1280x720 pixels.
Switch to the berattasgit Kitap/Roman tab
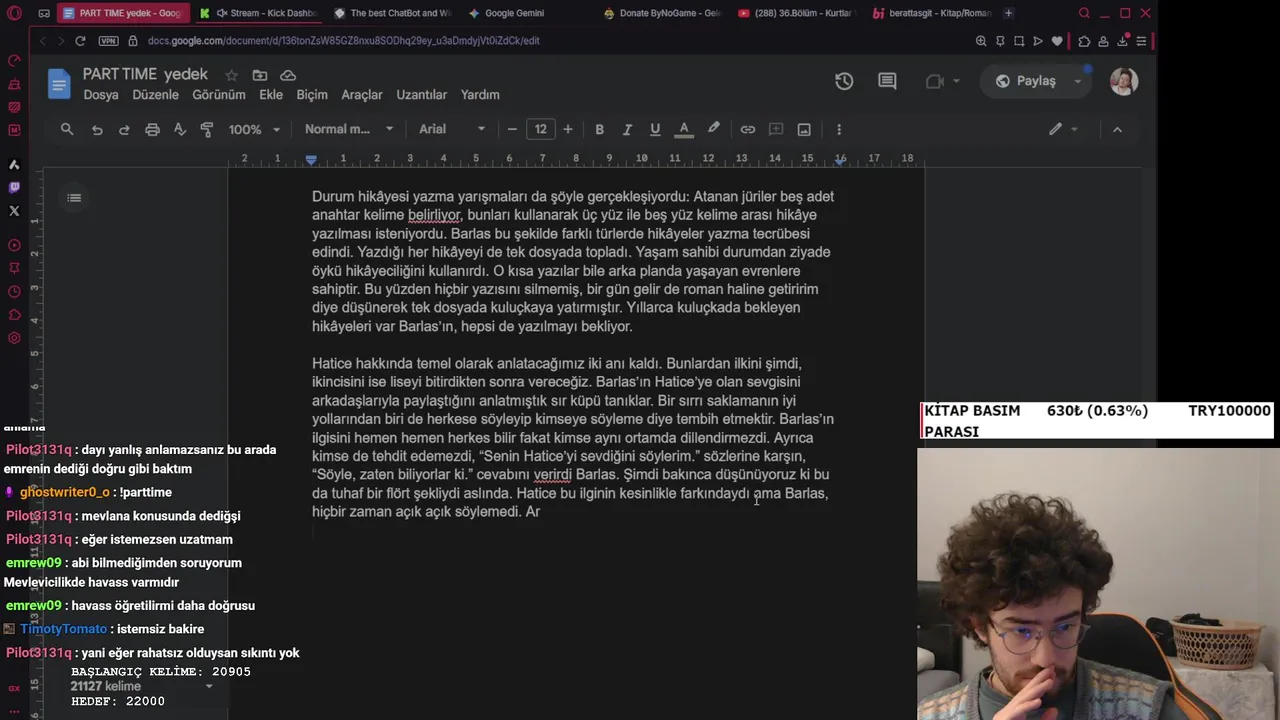930,13
